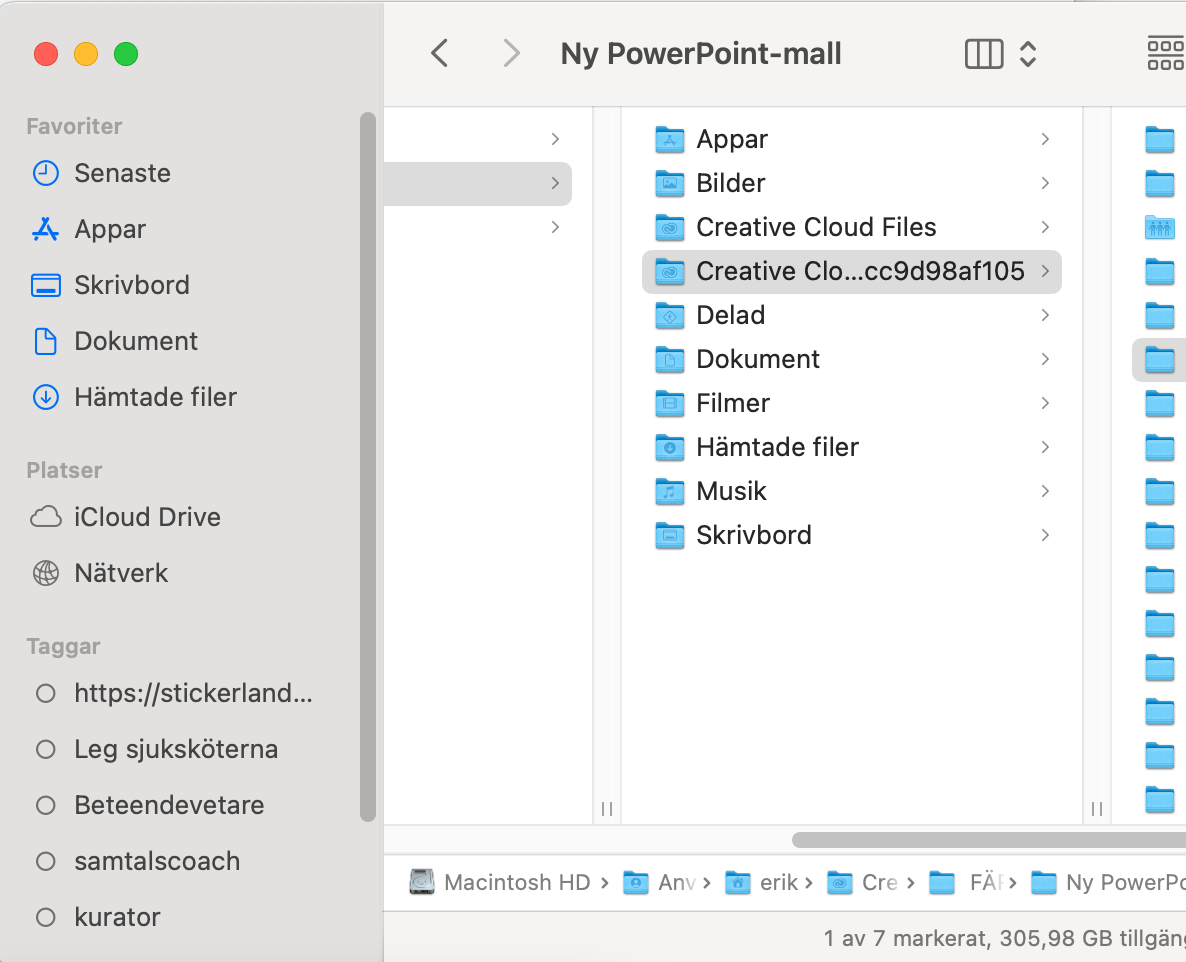Click the chevron next to Dokument

[1045, 359]
